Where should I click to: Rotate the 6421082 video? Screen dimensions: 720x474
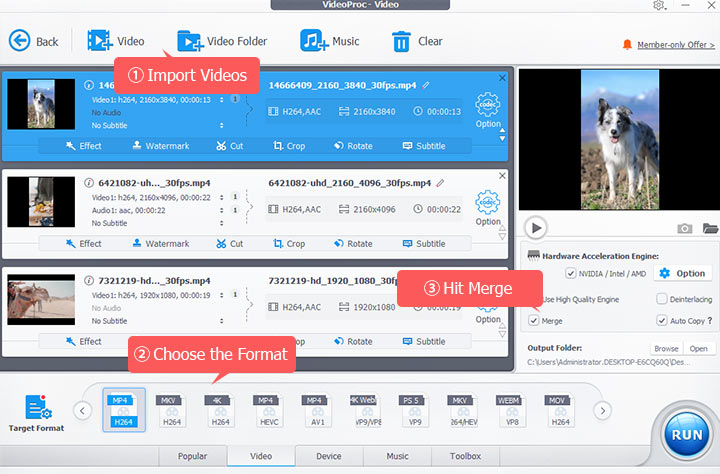pyautogui.click(x=353, y=244)
